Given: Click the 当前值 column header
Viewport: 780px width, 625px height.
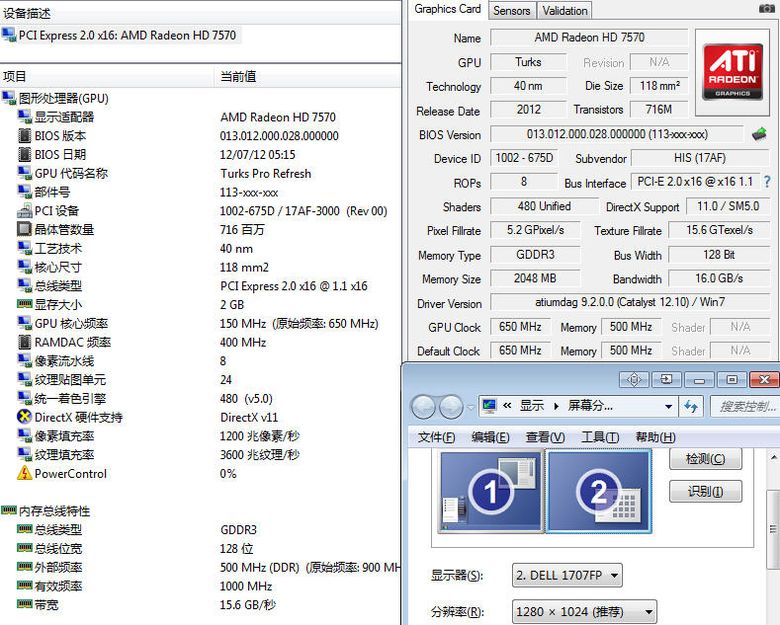Looking at the screenshot, I should [x=307, y=76].
